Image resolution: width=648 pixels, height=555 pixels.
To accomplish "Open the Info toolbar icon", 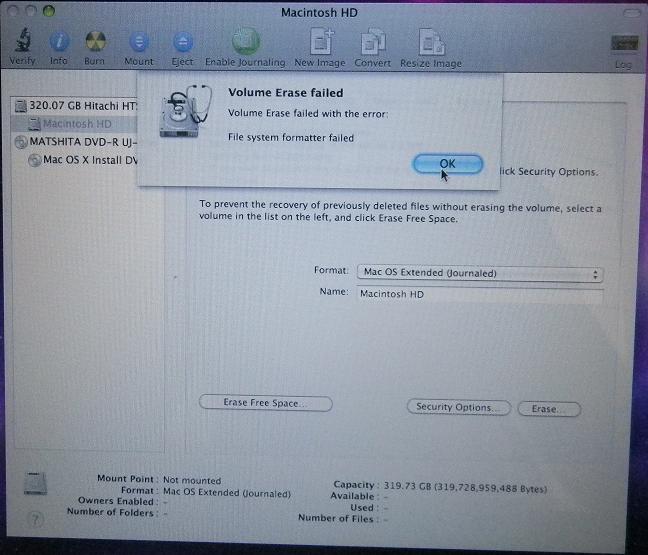I will (59, 42).
